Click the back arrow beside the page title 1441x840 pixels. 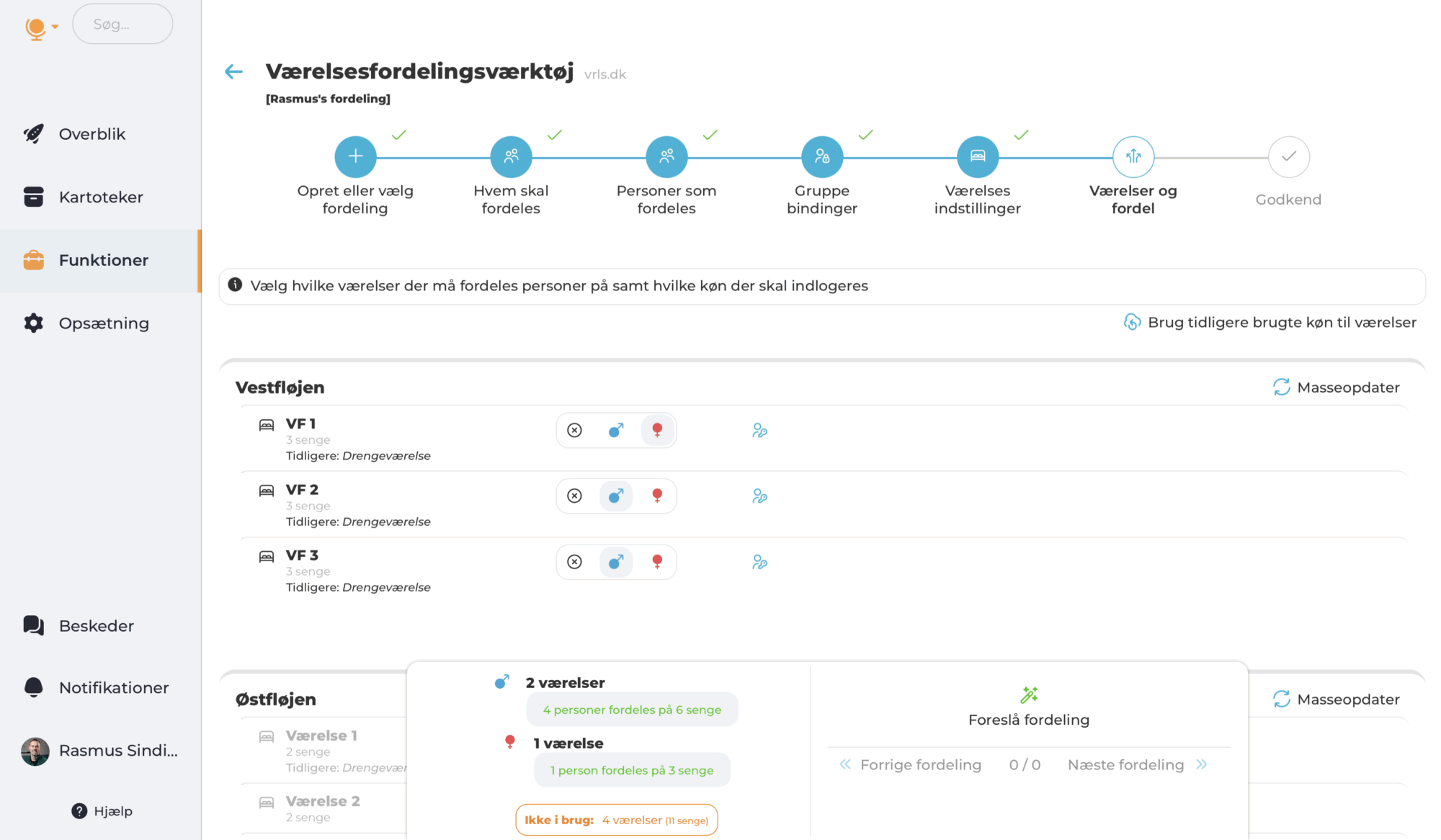[233, 71]
